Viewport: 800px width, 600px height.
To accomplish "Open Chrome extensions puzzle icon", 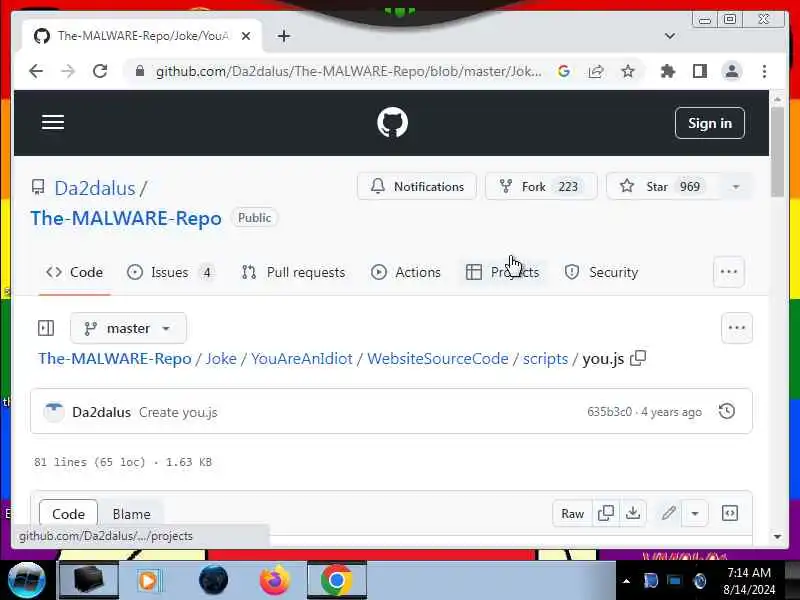I will tap(667, 71).
